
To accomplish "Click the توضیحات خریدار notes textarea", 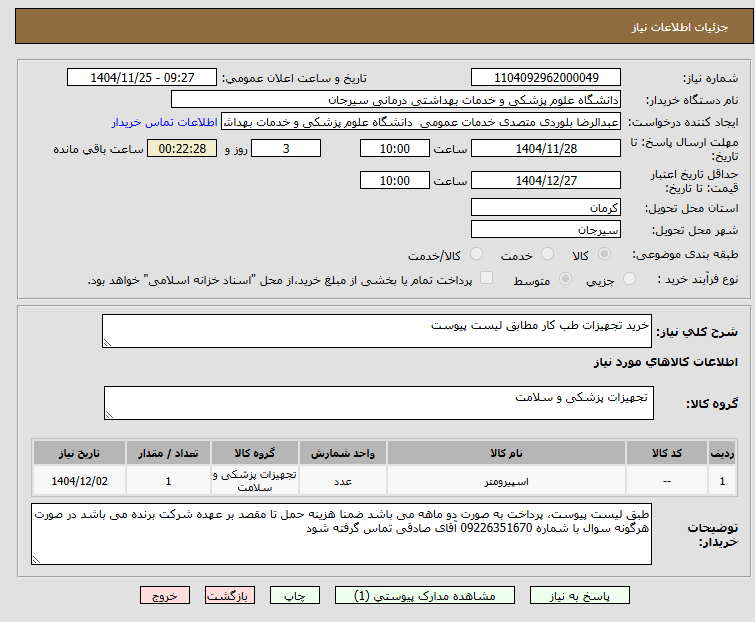I will pyautogui.click(x=341, y=534).
